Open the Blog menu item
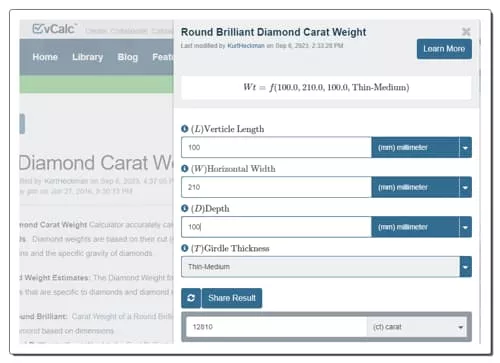Viewport: 500px width, 363px height. pos(128,57)
